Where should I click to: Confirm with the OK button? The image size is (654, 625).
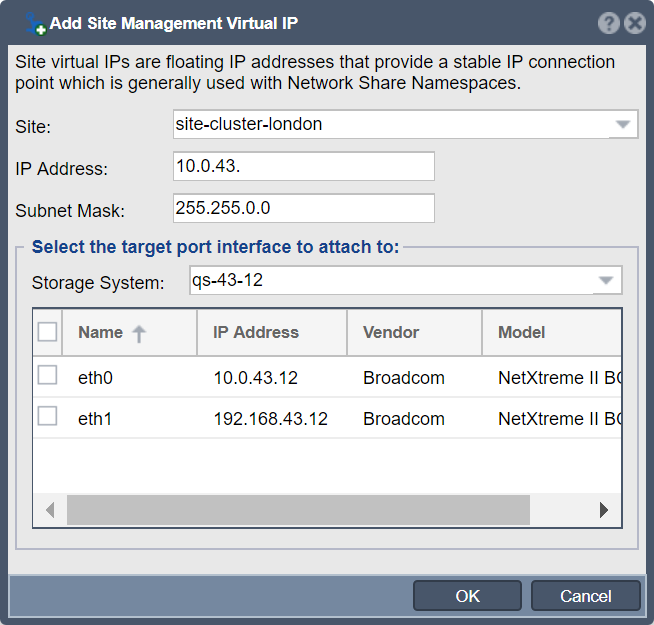click(467, 596)
